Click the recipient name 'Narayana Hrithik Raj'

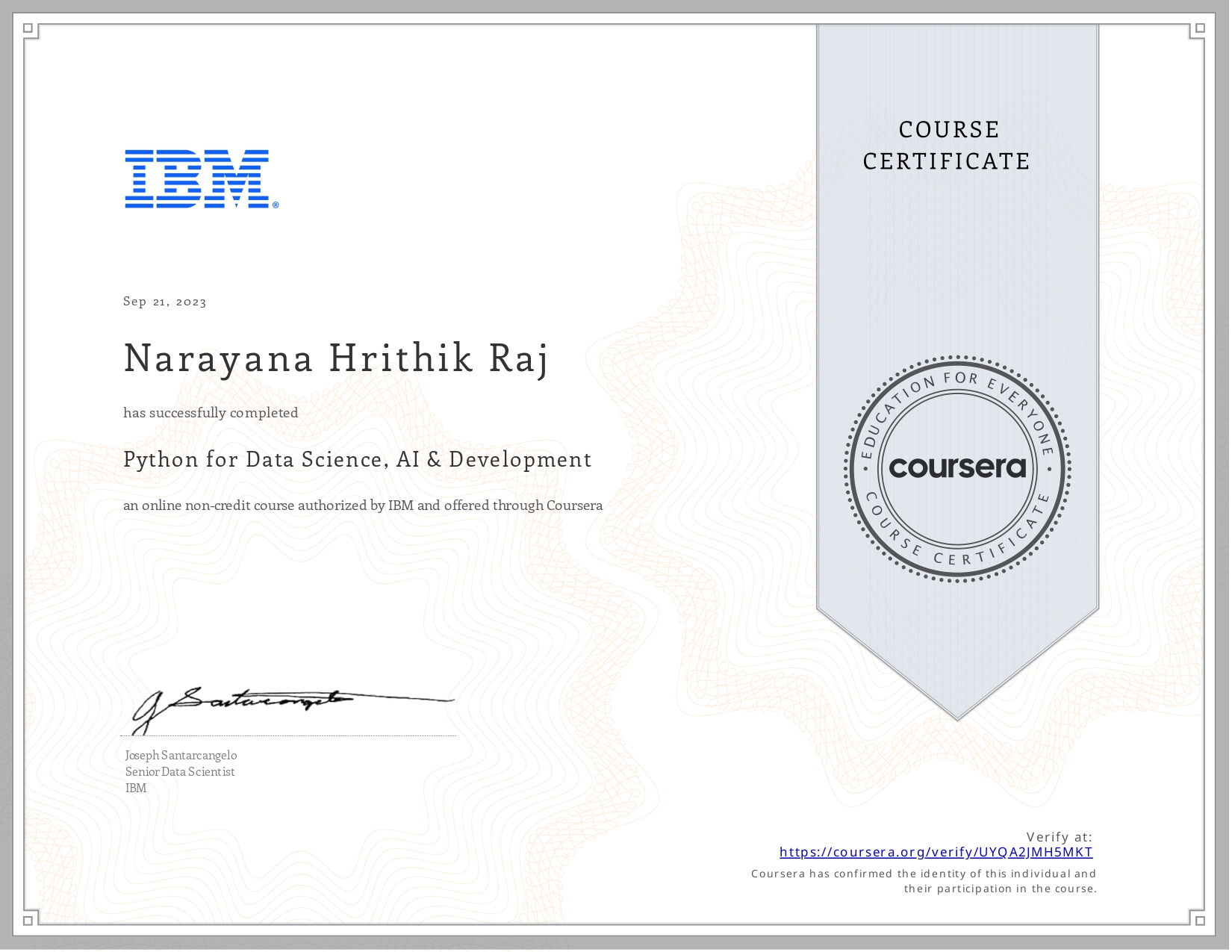pyautogui.click(x=336, y=360)
